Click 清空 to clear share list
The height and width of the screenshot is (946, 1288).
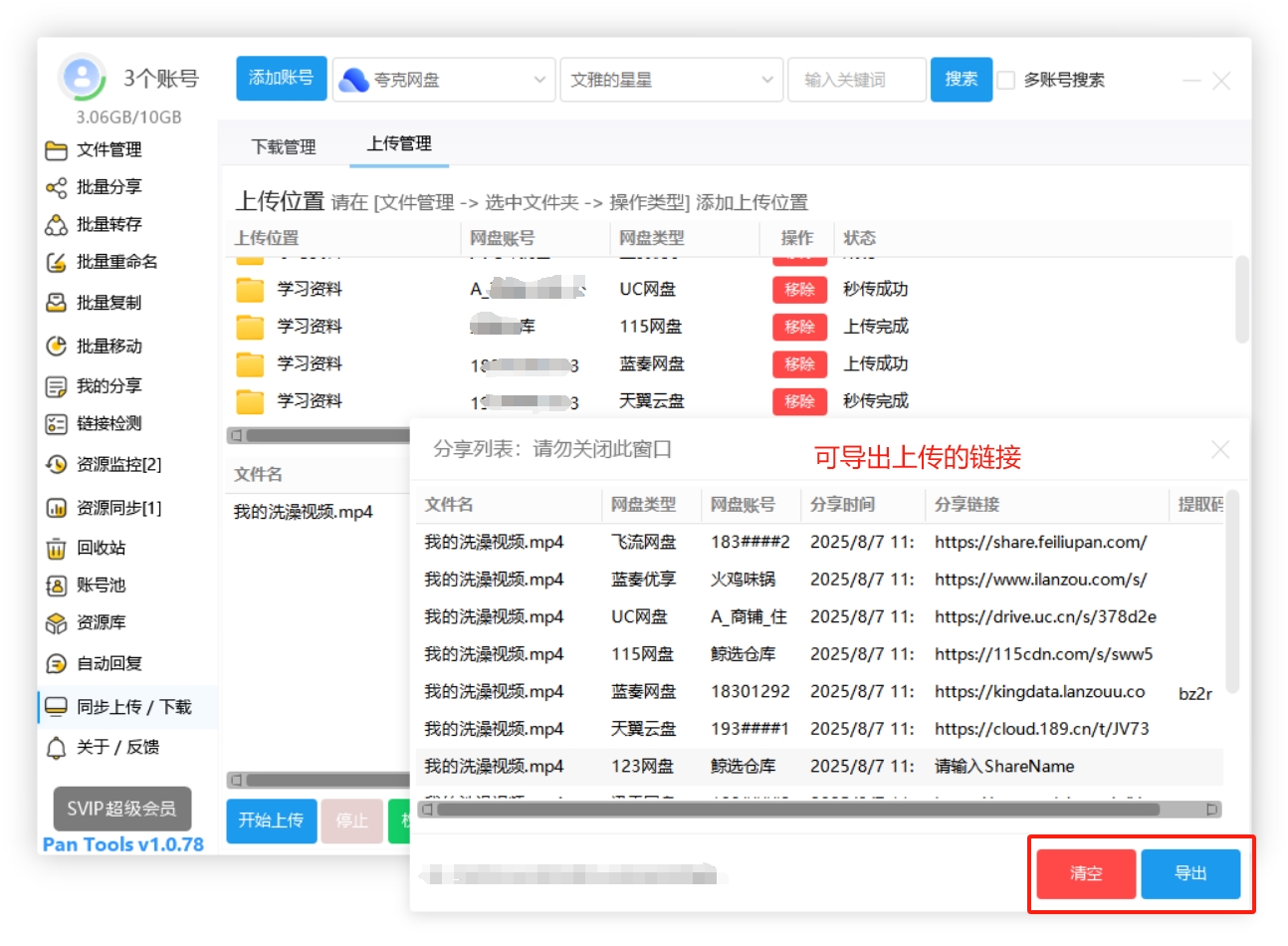(1086, 873)
